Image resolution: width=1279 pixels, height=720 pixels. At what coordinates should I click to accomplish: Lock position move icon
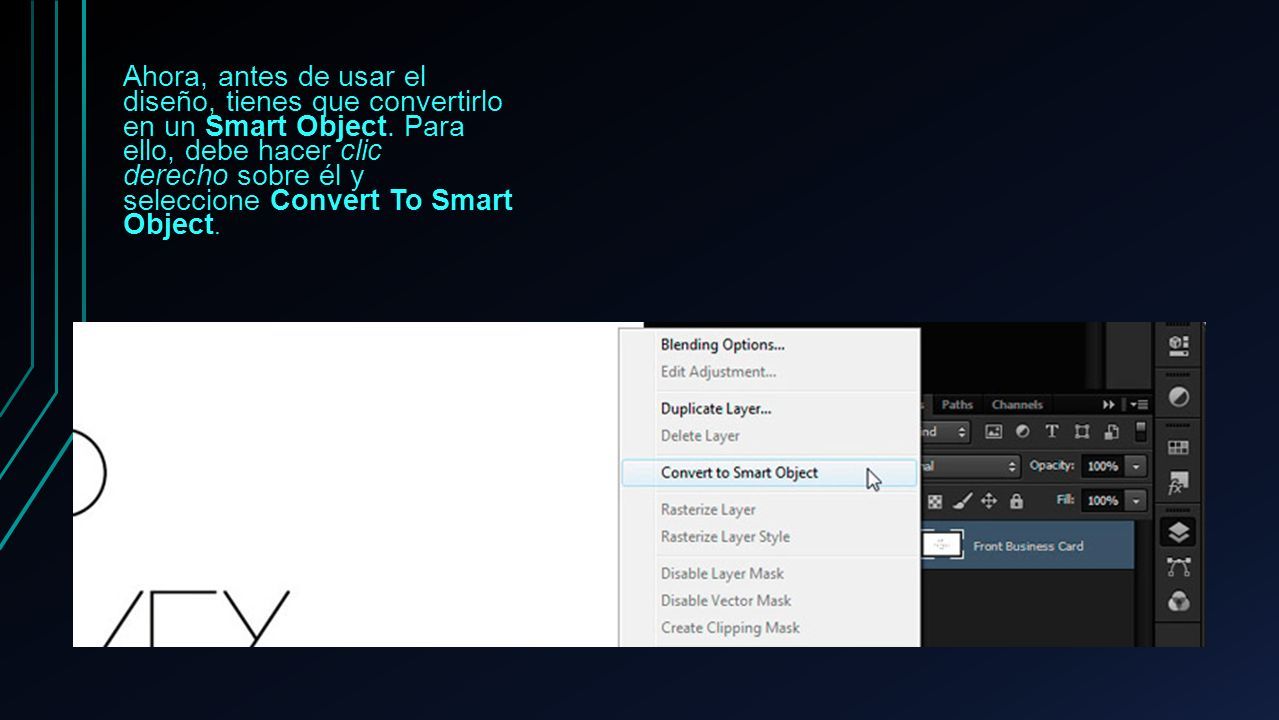[x=989, y=501]
